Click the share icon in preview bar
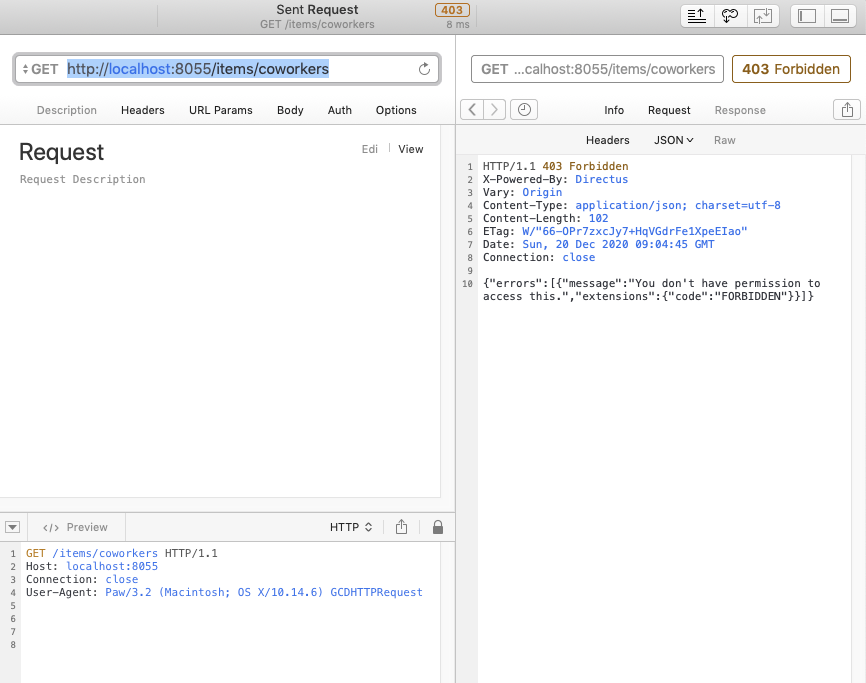This screenshot has width=866, height=683. [x=402, y=527]
